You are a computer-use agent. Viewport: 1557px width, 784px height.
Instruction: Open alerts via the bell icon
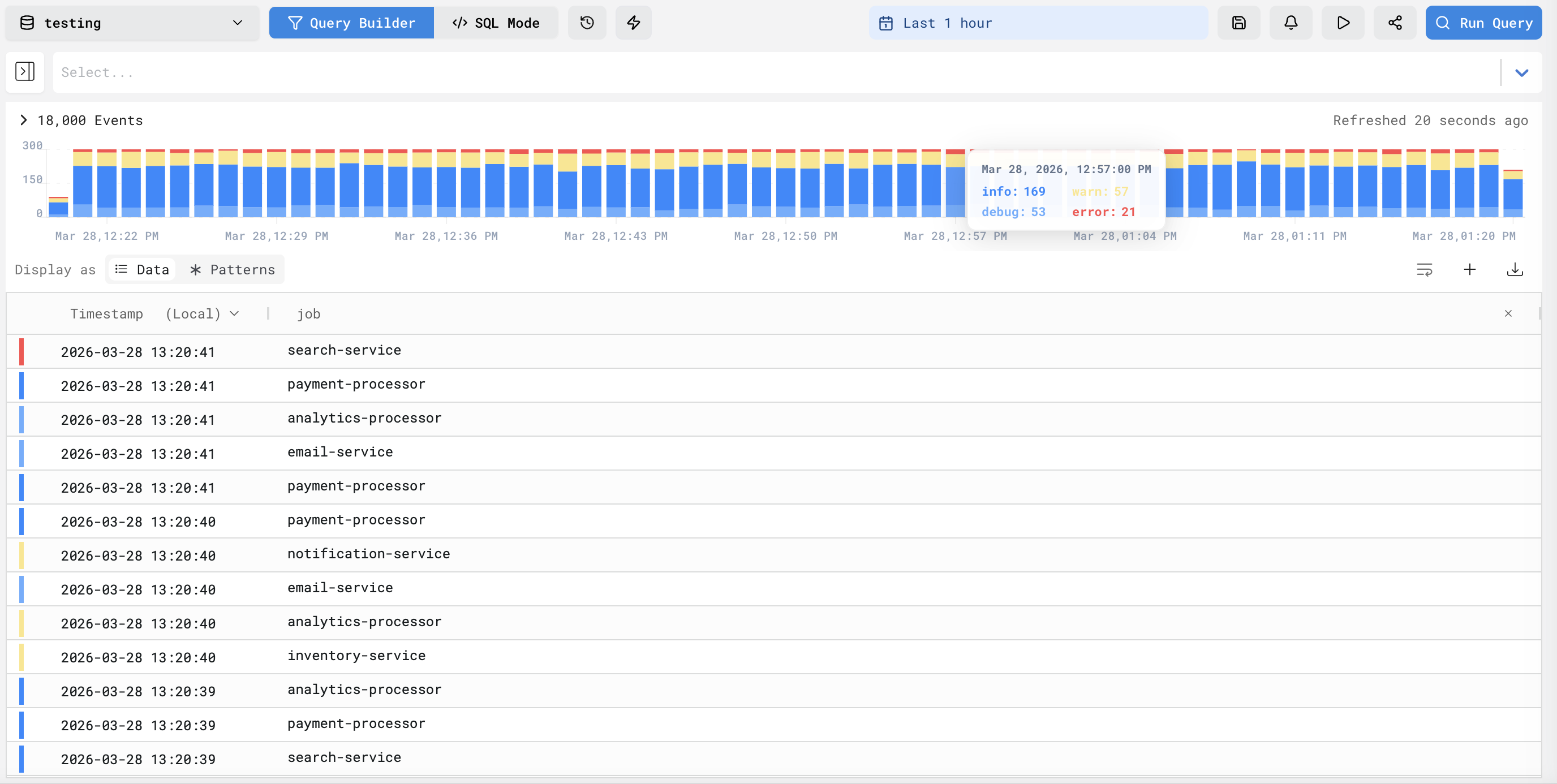(1291, 23)
